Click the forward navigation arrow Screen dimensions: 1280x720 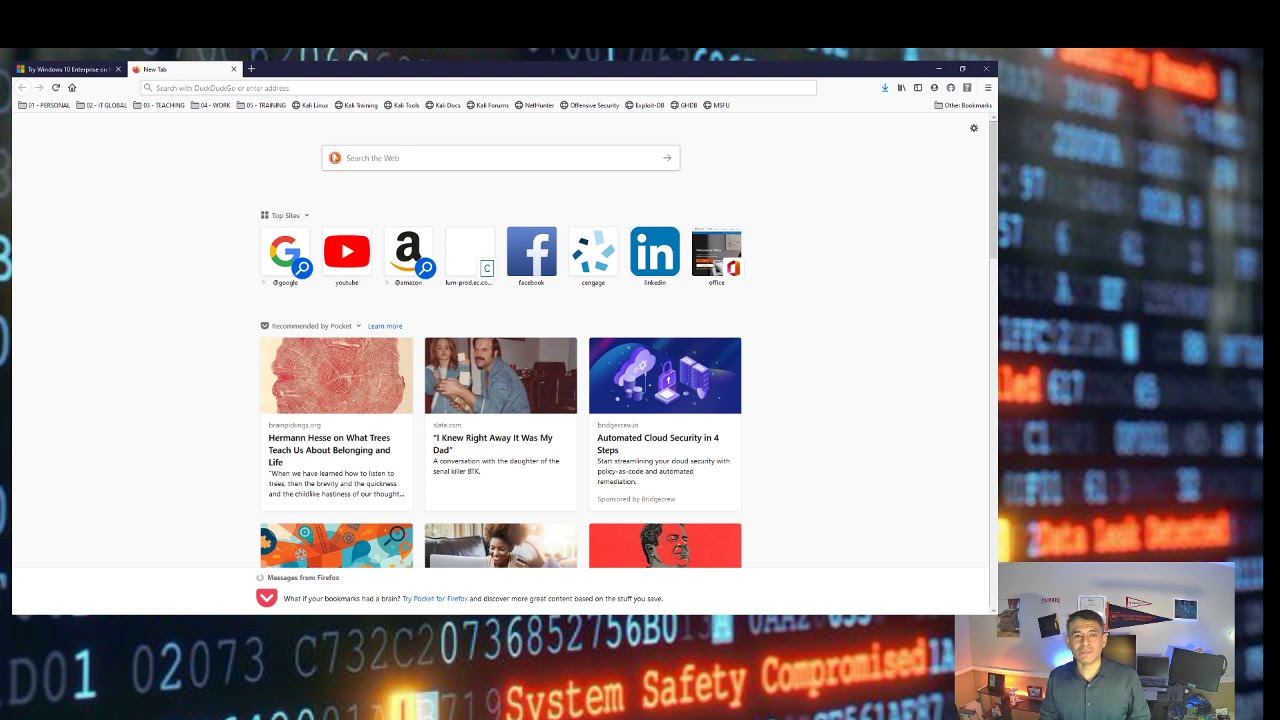tap(39, 88)
